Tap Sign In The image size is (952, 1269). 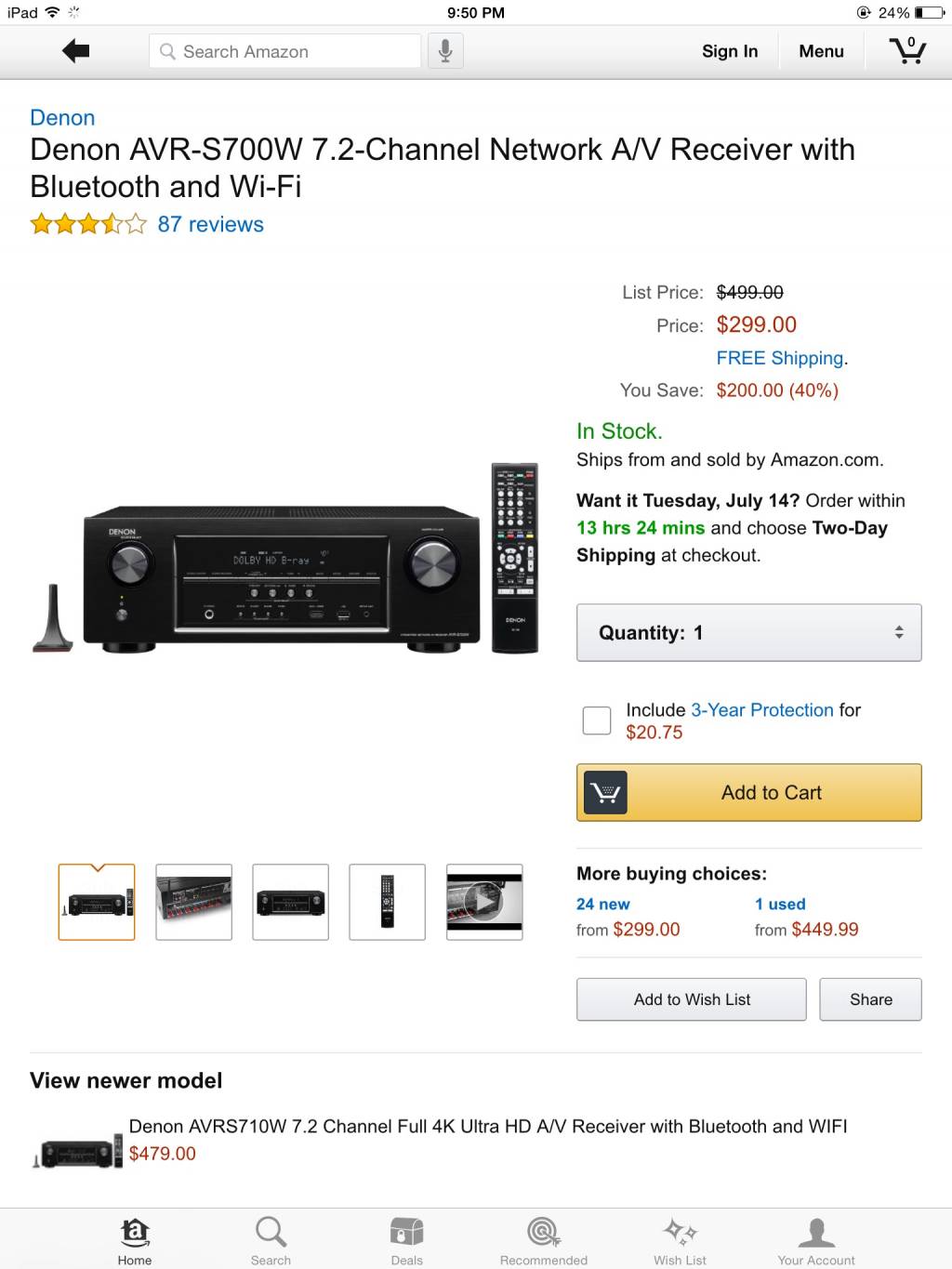[x=730, y=51]
